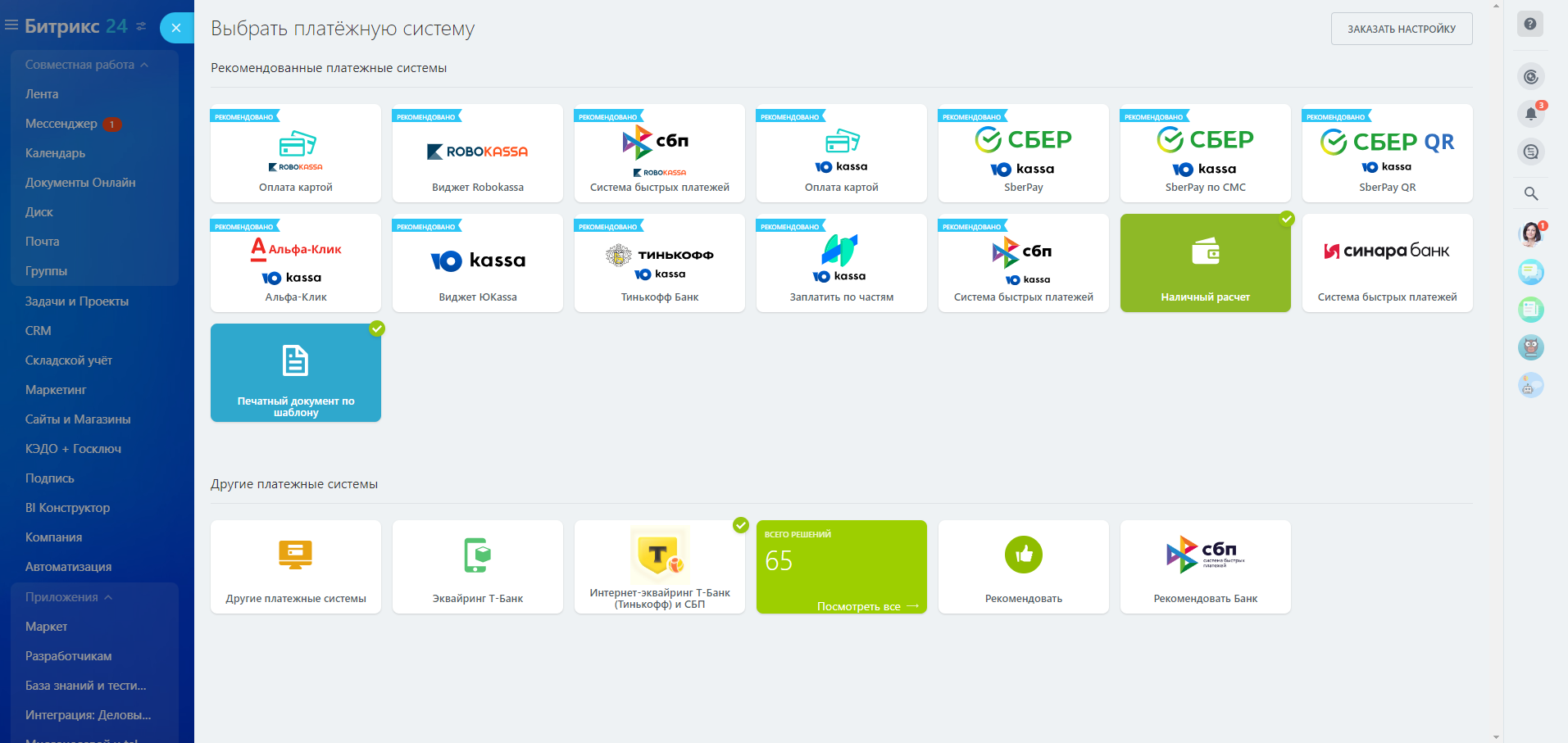Open notifications bell icon

(1530, 114)
